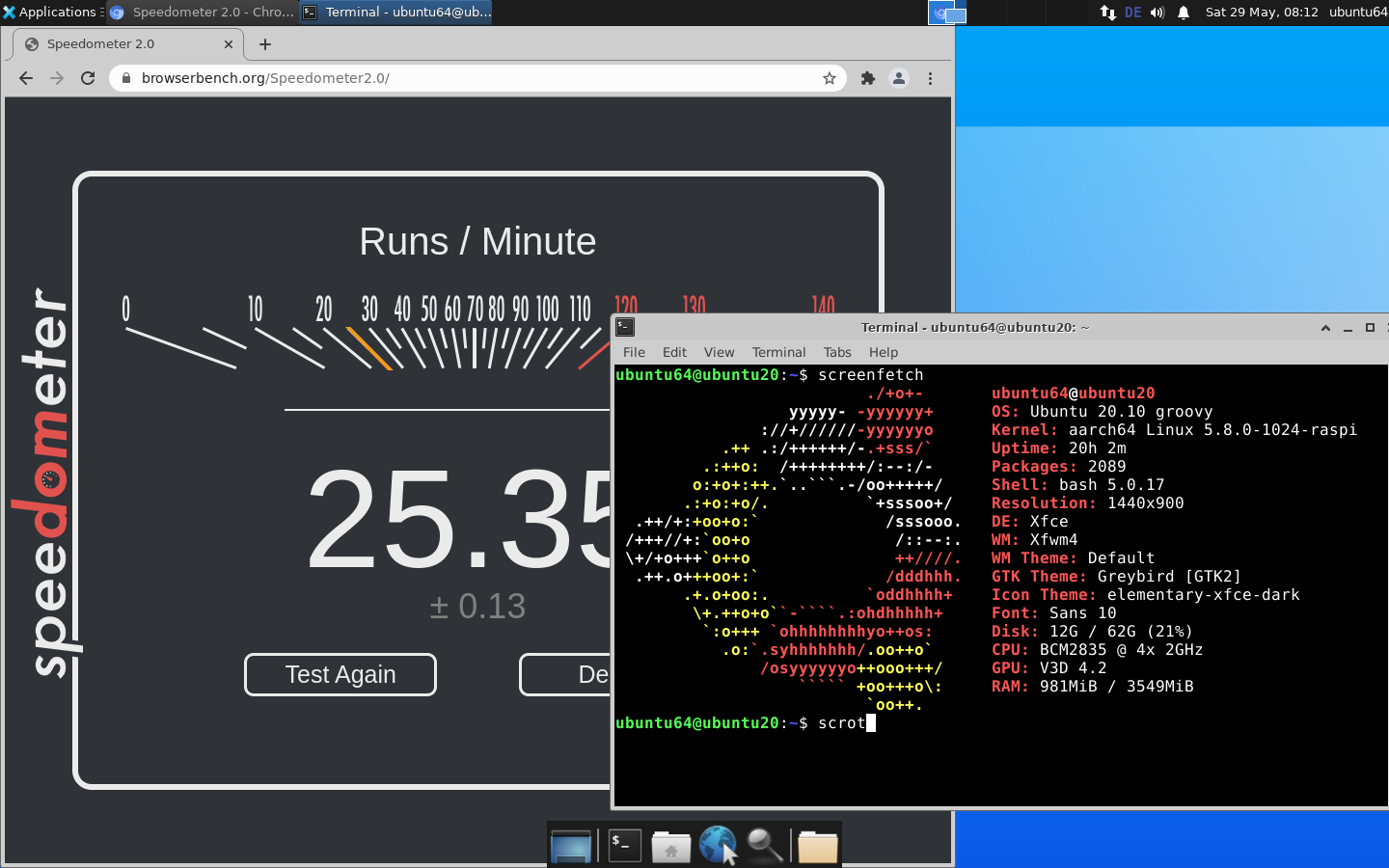Minimize the terminal window
This screenshot has height=868, width=1389.
point(1348,328)
